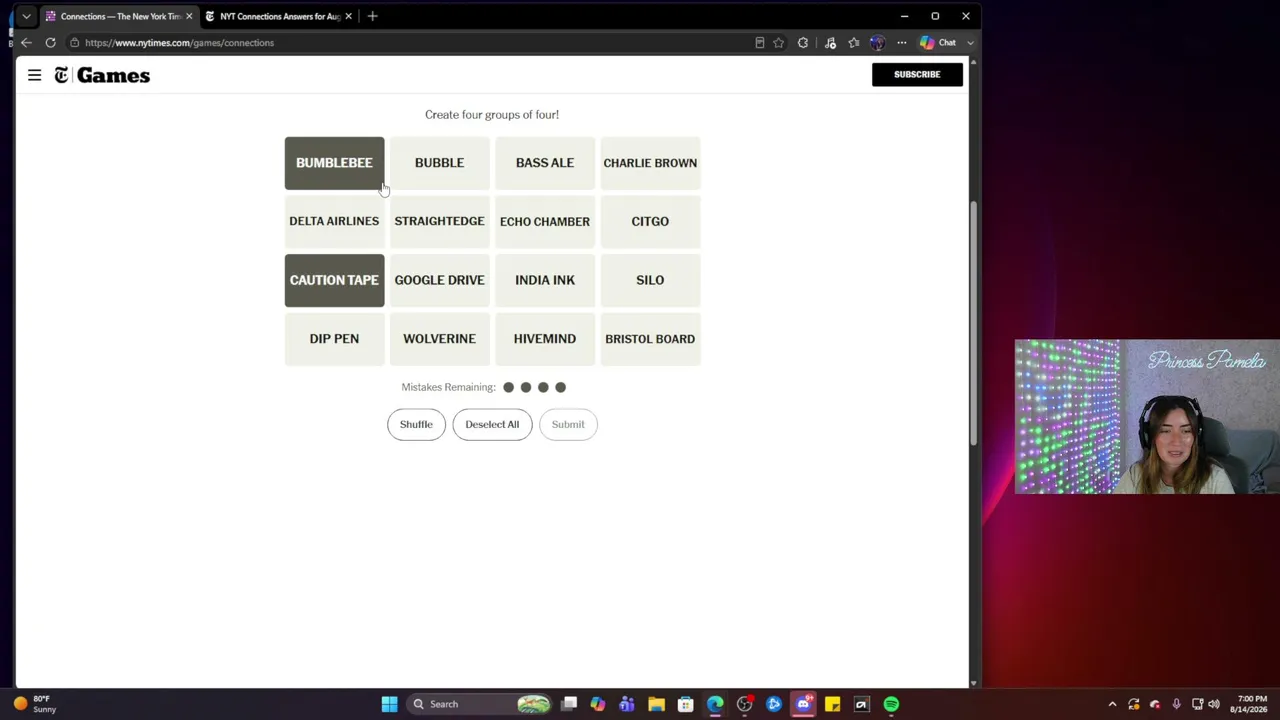
Task: Deselect the CAUTION TAPE tile
Action: [334, 280]
